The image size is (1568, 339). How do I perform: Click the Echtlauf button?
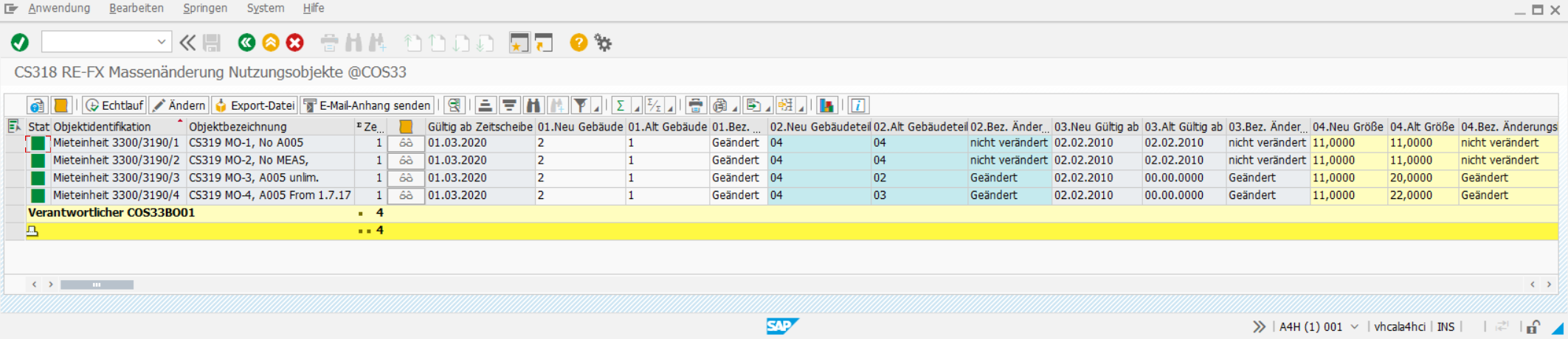pos(114,105)
